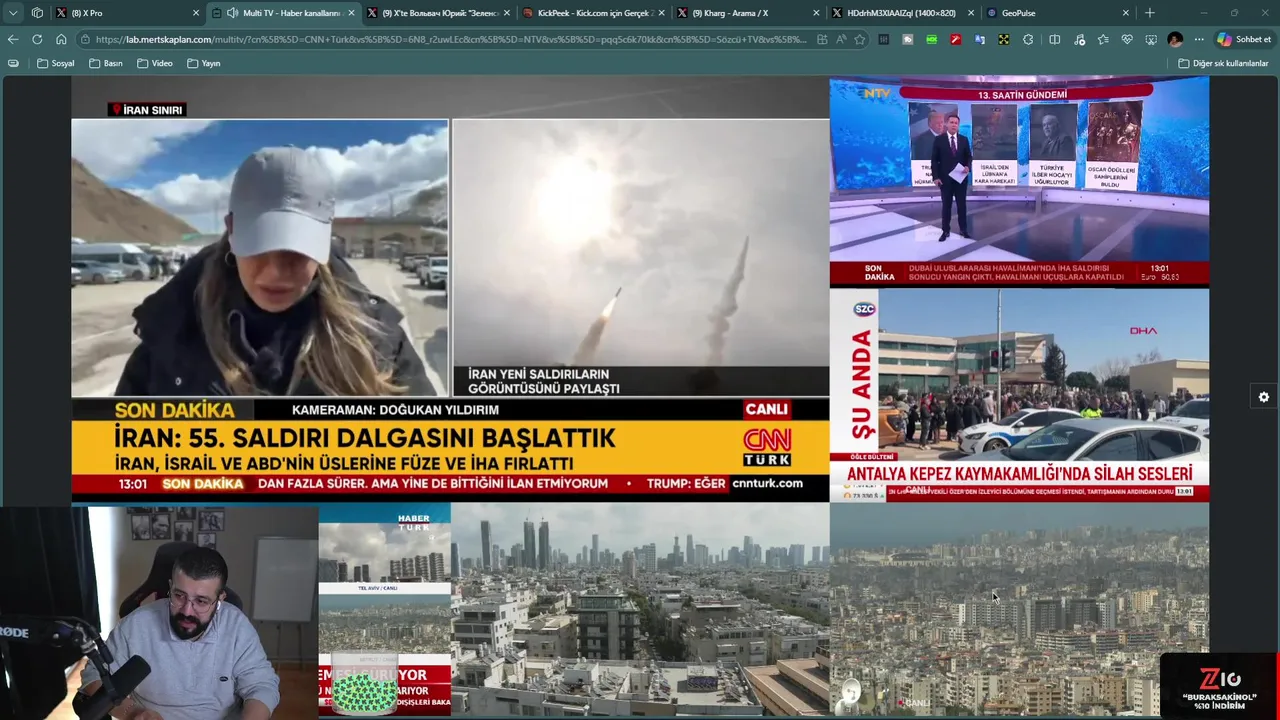The width and height of the screenshot is (1280, 720).
Task: Click the 13. SAATİN GÜNDEMİ title
Action: [x=1022, y=95]
